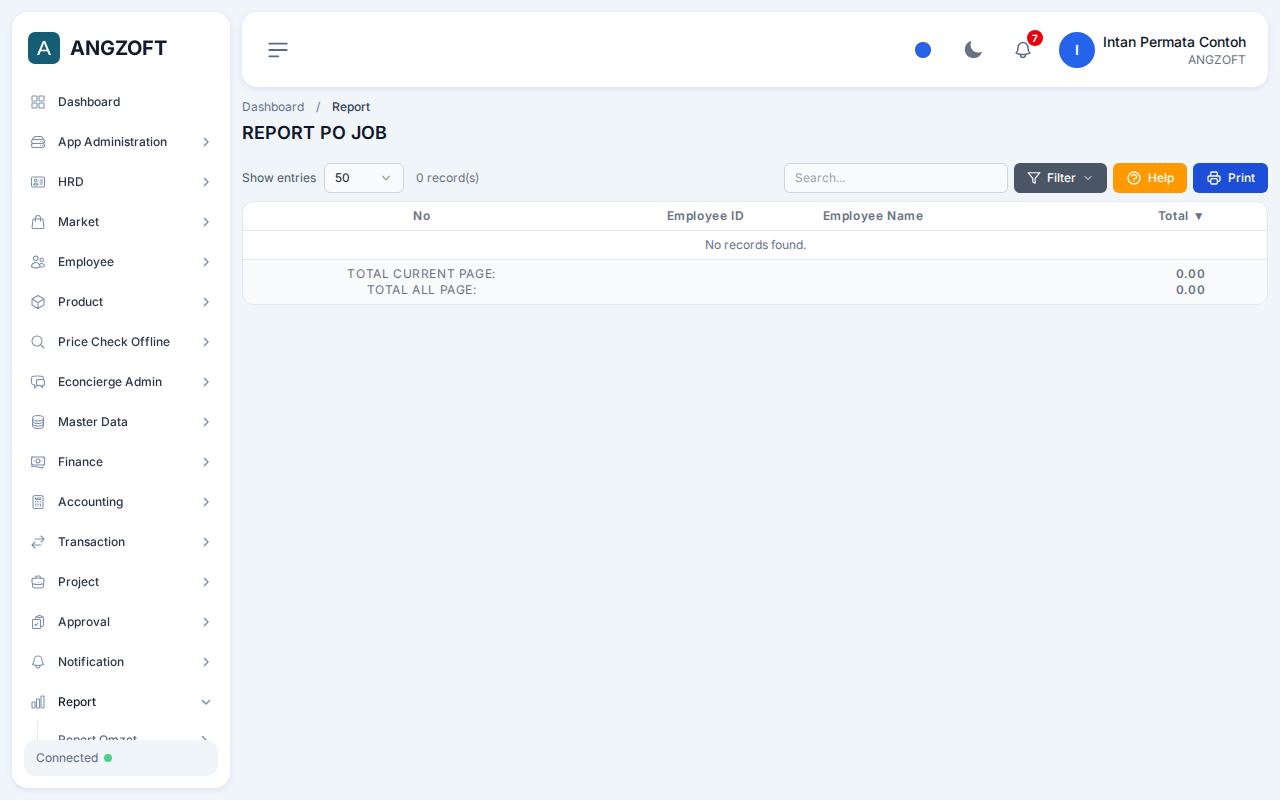Click the user avatar circle
The height and width of the screenshot is (800, 1280).
pyautogui.click(x=1077, y=50)
